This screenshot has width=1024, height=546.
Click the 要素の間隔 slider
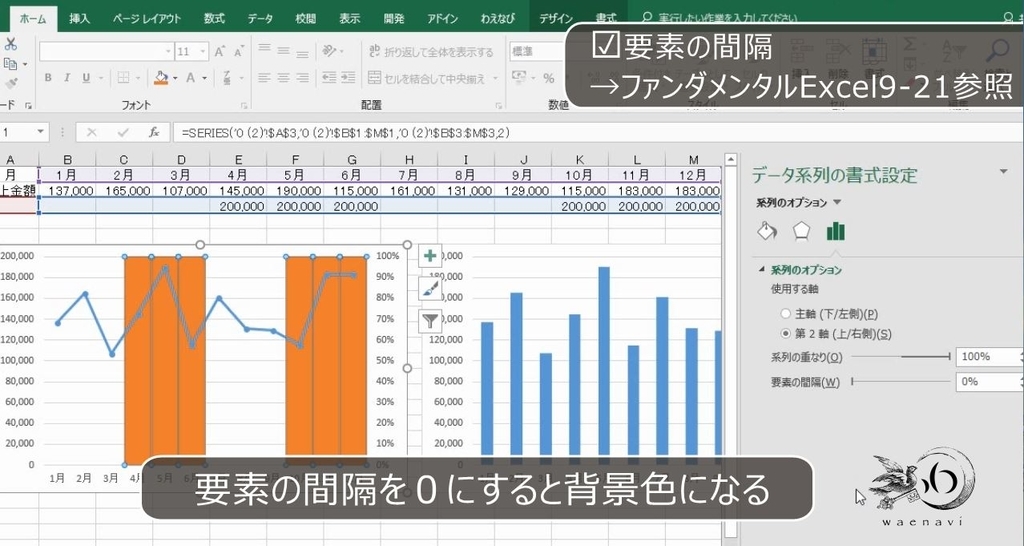click(901, 381)
